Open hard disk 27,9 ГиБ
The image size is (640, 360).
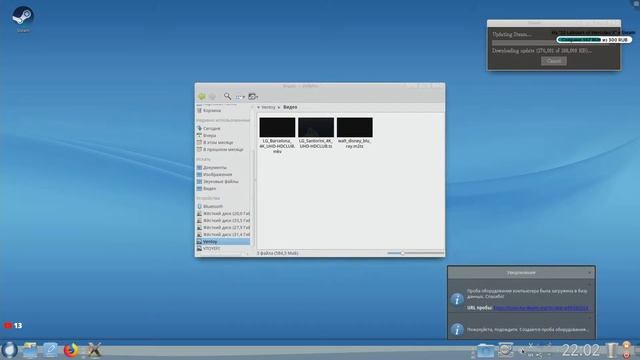tap(223, 227)
